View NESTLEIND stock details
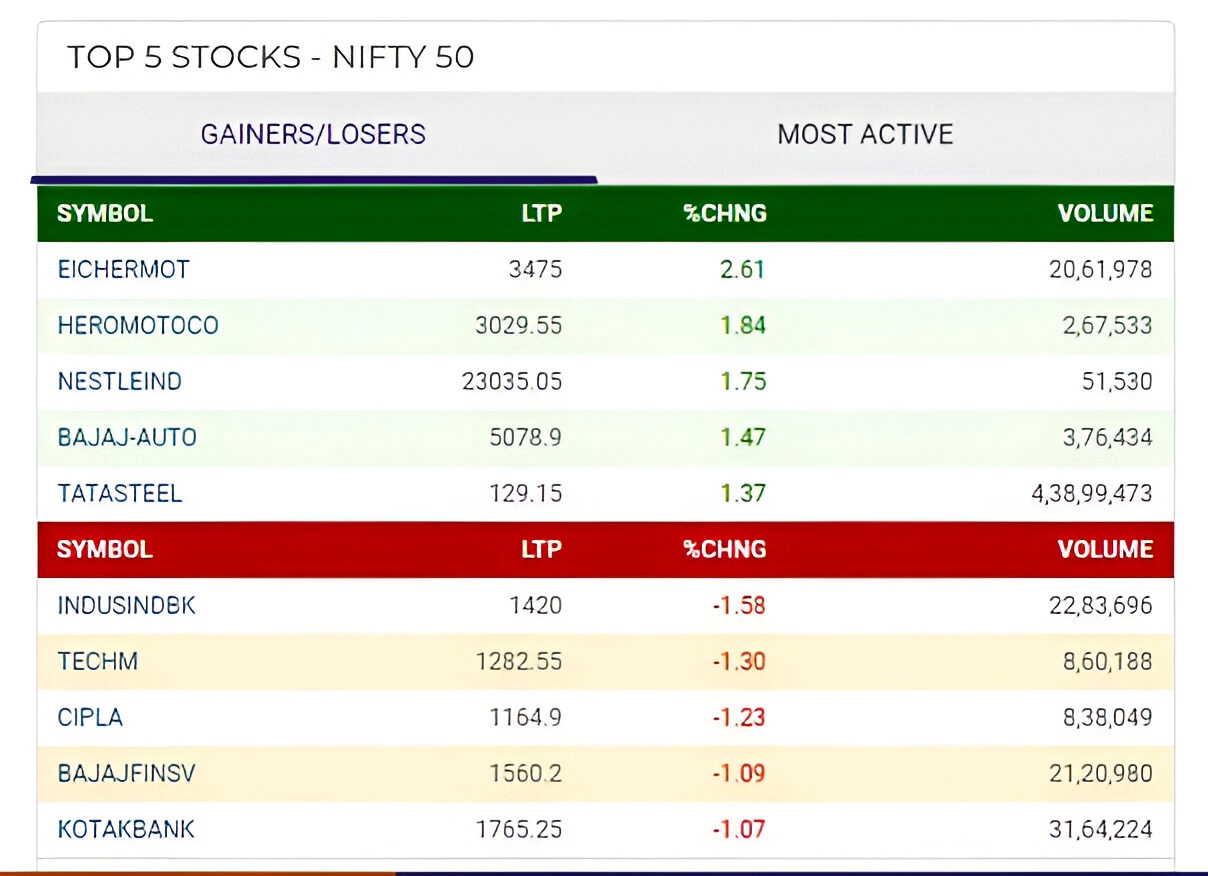1208x876 pixels. (x=120, y=381)
